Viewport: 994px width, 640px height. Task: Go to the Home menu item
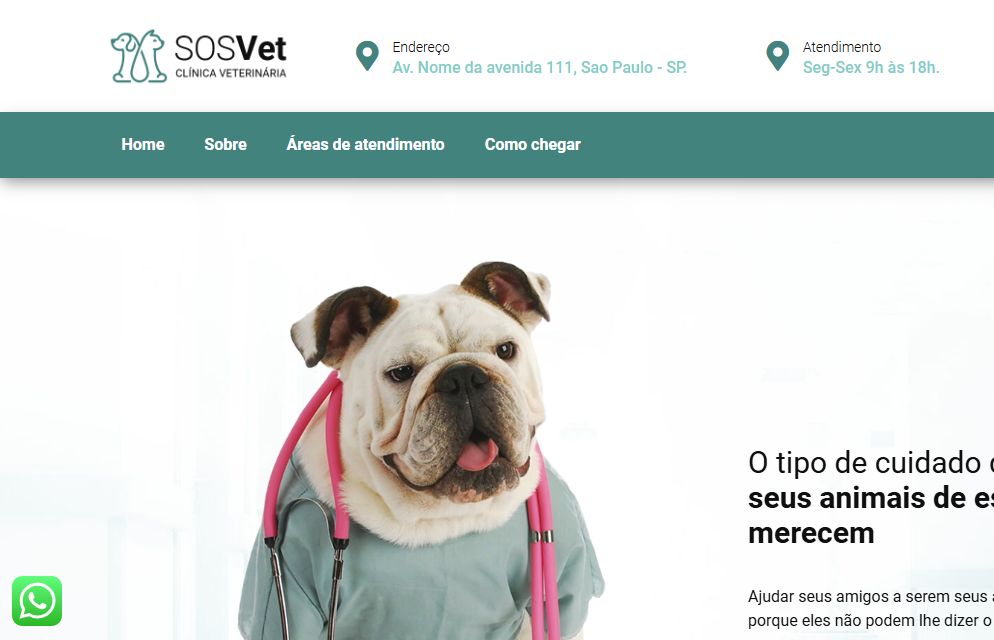[143, 144]
